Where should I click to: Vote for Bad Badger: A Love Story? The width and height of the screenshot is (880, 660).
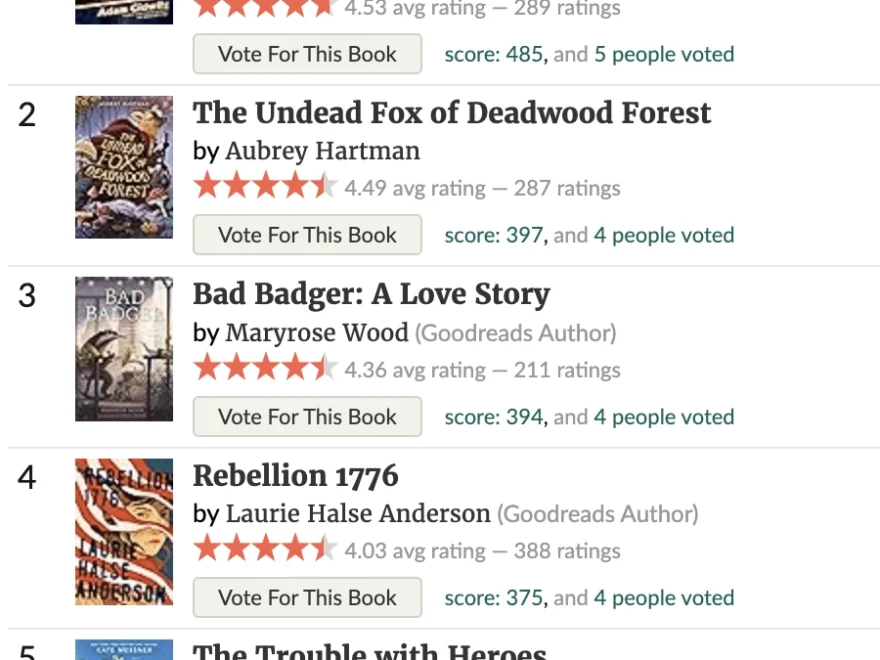(307, 417)
